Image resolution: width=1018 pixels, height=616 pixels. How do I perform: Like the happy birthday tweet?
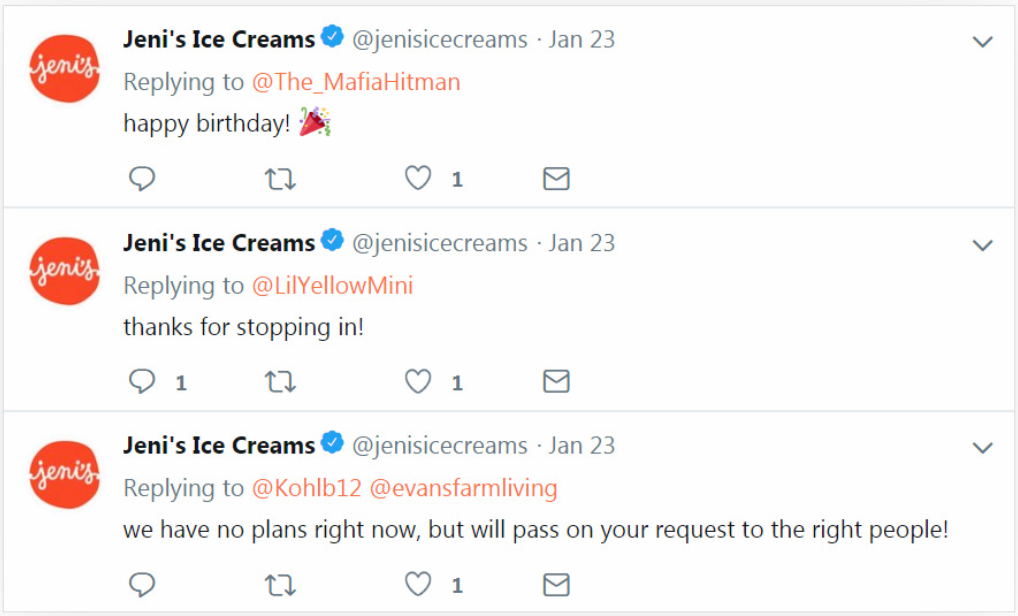point(418,179)
